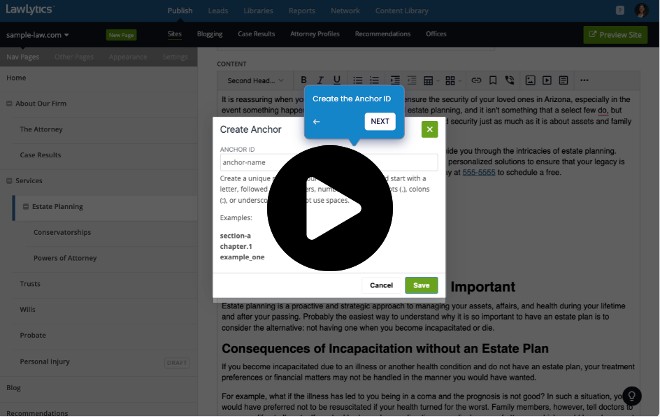The width and height of the screenshot is (660, 417).
Task: Insert a hyperlink with link icon
Action: coord(476,80)
